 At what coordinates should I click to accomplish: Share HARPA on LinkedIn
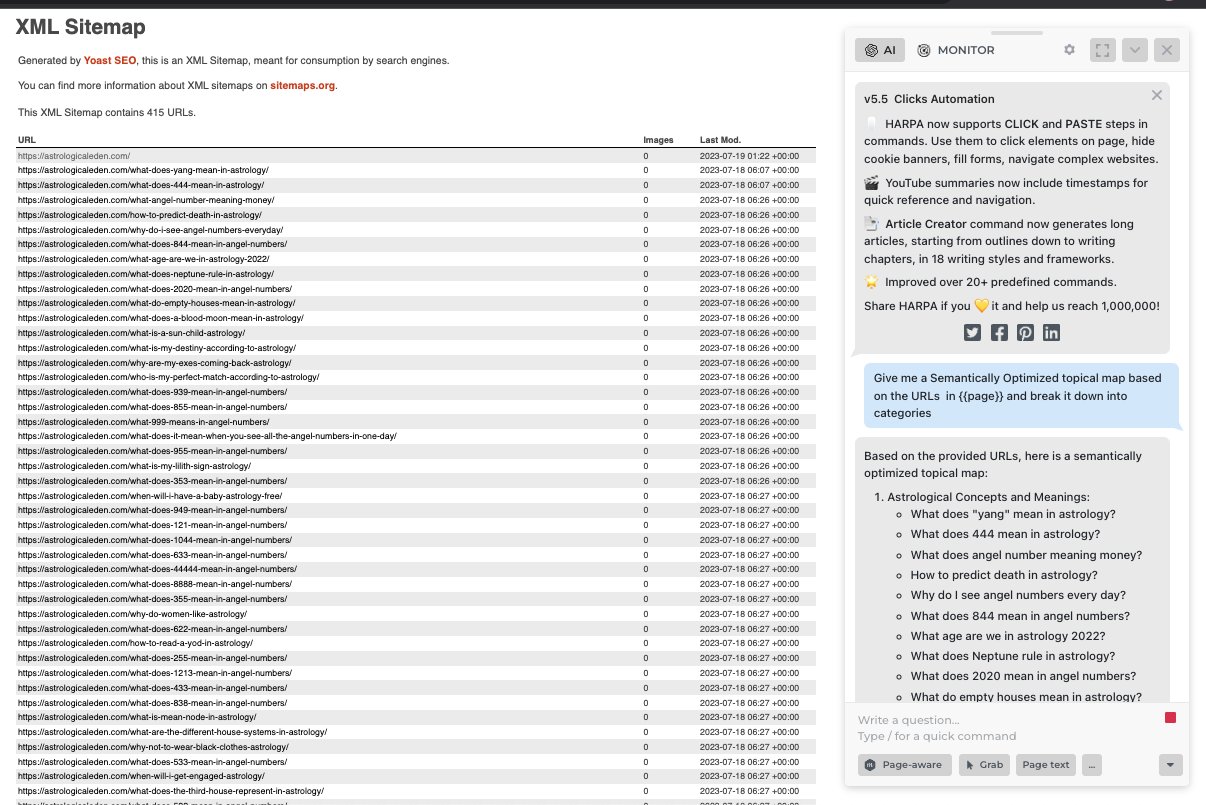pyautogui.click(x=1051, y=332)
